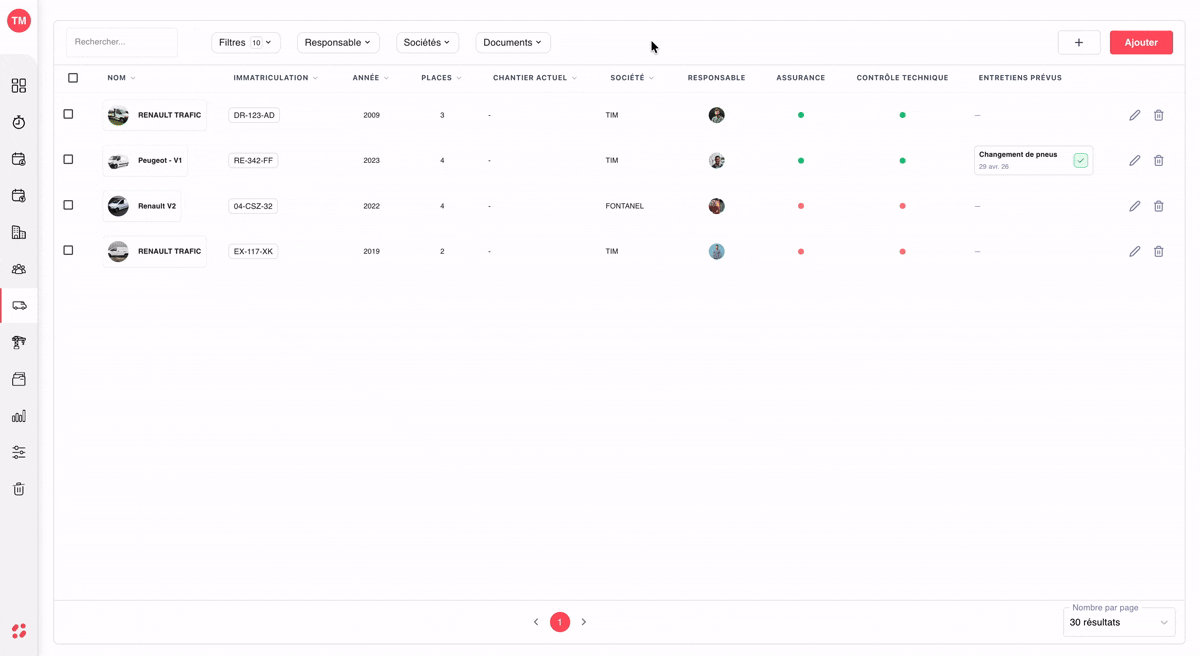This screenshot has height=656, width=1200.
Task: Click the red logo at sidebar bottom
Action: pyautogui.click(x=19, y=631)
